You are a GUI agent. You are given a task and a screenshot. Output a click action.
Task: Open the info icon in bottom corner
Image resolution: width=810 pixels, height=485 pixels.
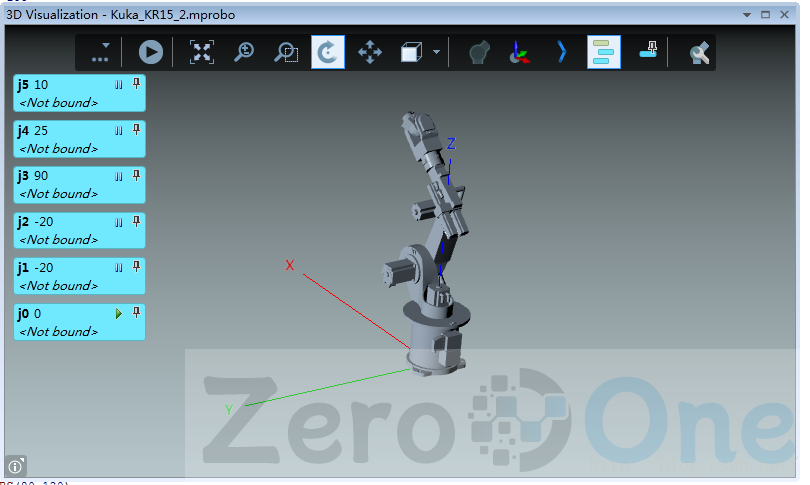click(15, 466)
